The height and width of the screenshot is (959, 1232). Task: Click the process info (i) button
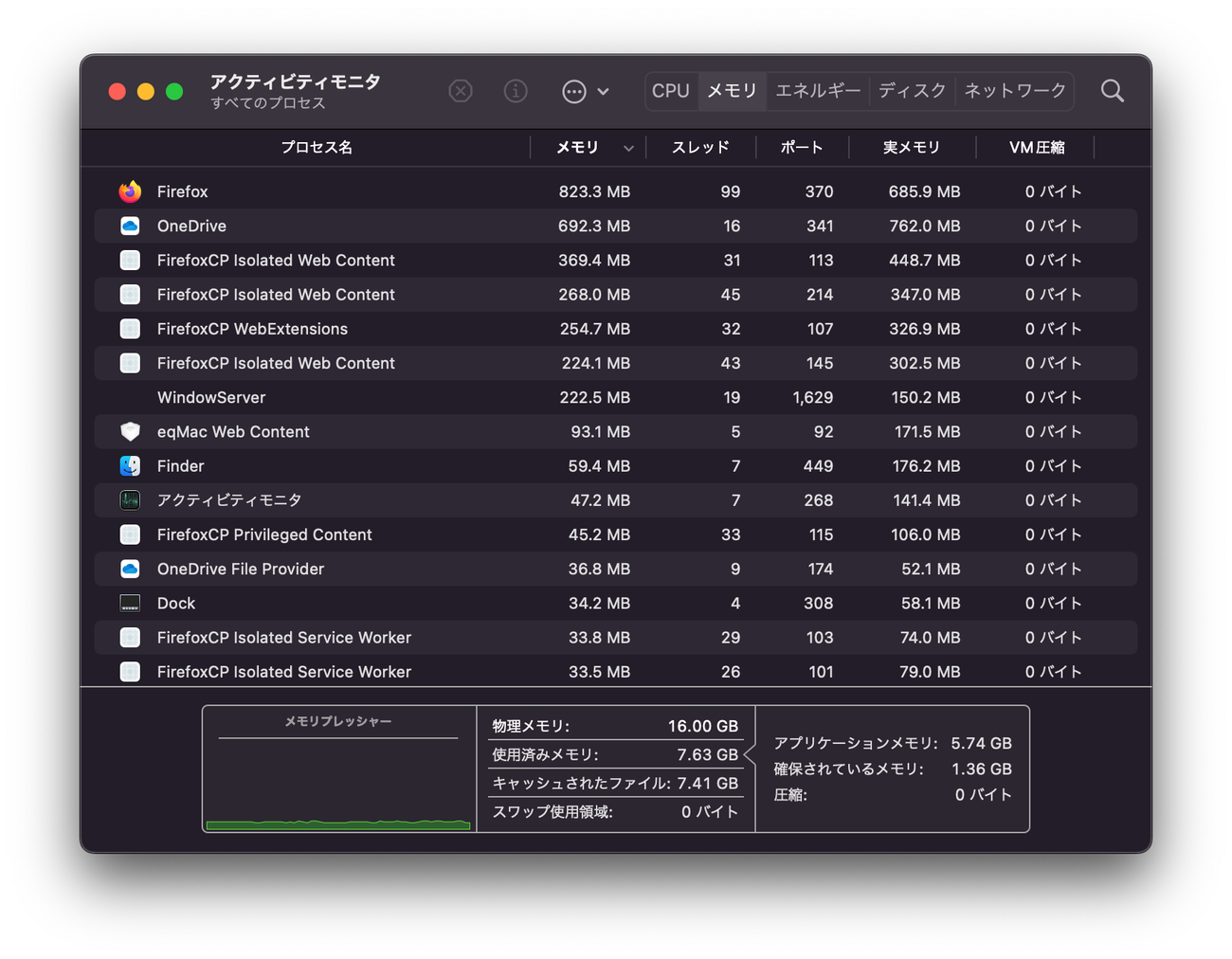[x=516, y=91]
